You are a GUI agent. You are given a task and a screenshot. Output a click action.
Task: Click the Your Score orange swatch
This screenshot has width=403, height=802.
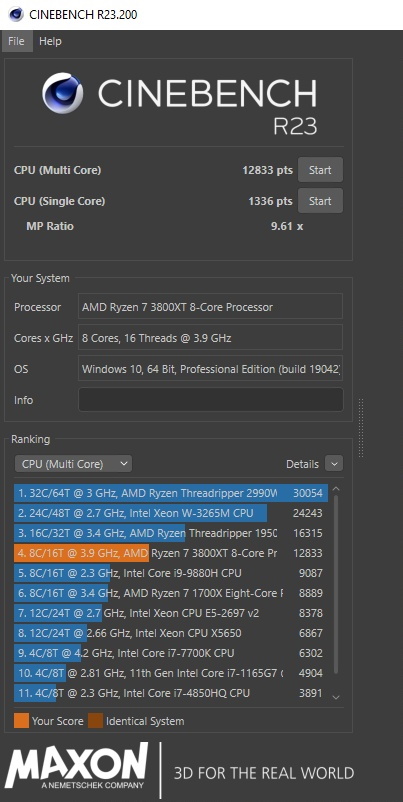click(x=21, y=721)
